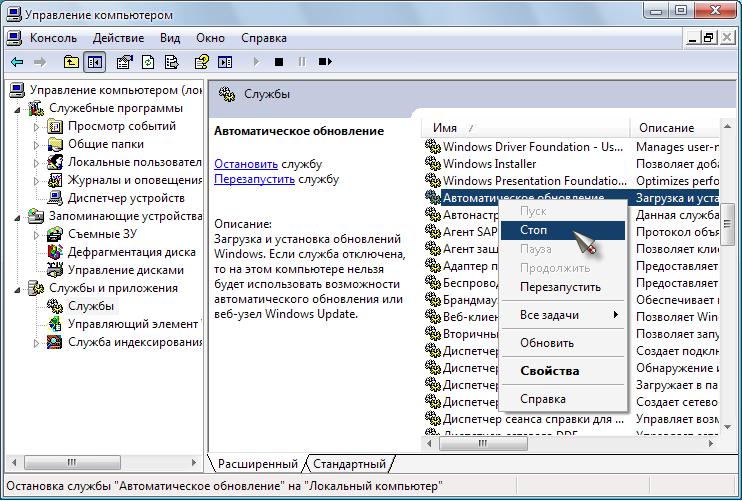The width and height of the screenshot is (742, 501).
Task: Expand the Просмотр событий node
Action: [36, 127]
